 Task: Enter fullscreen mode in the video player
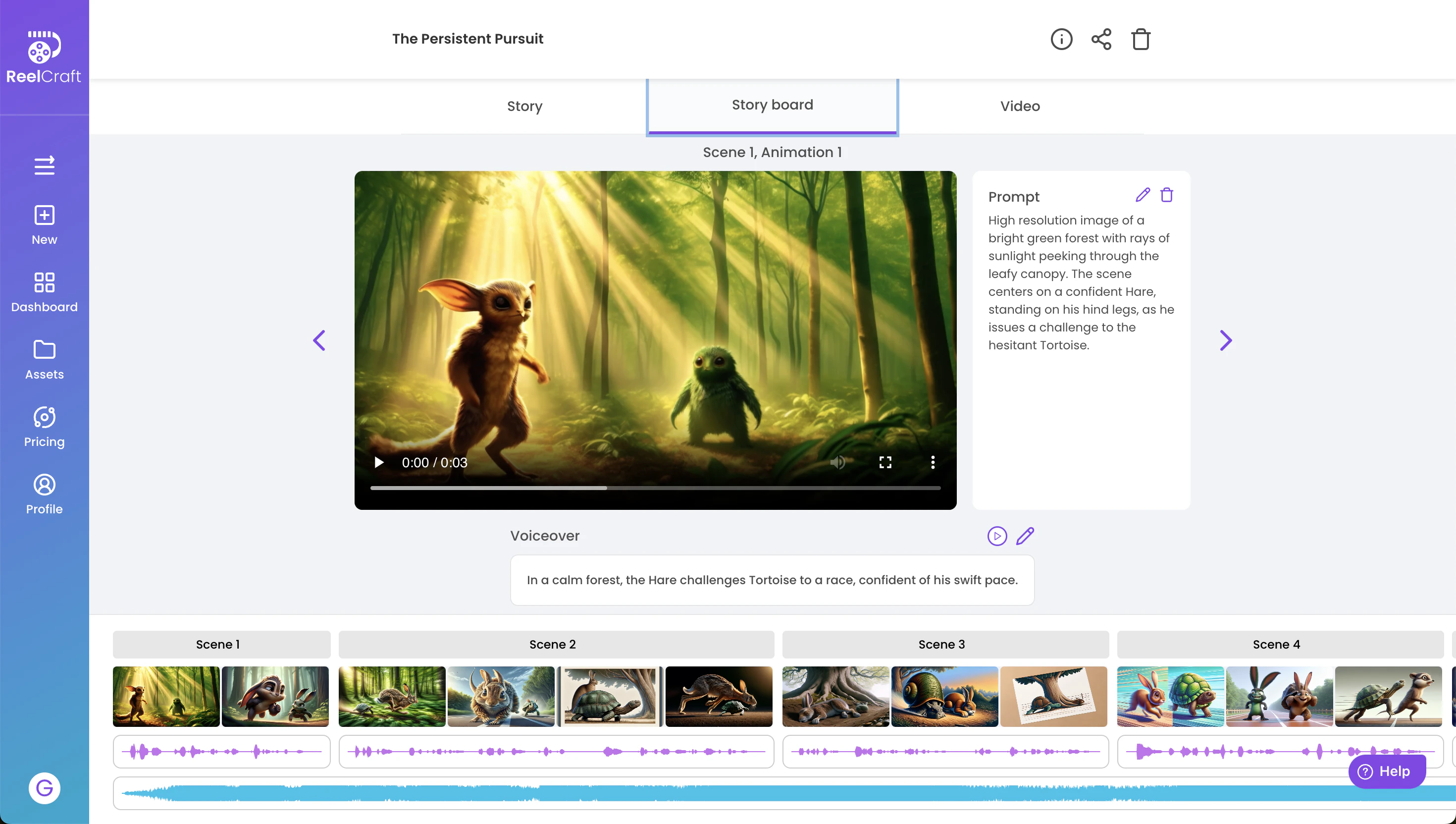coord(886,462)
